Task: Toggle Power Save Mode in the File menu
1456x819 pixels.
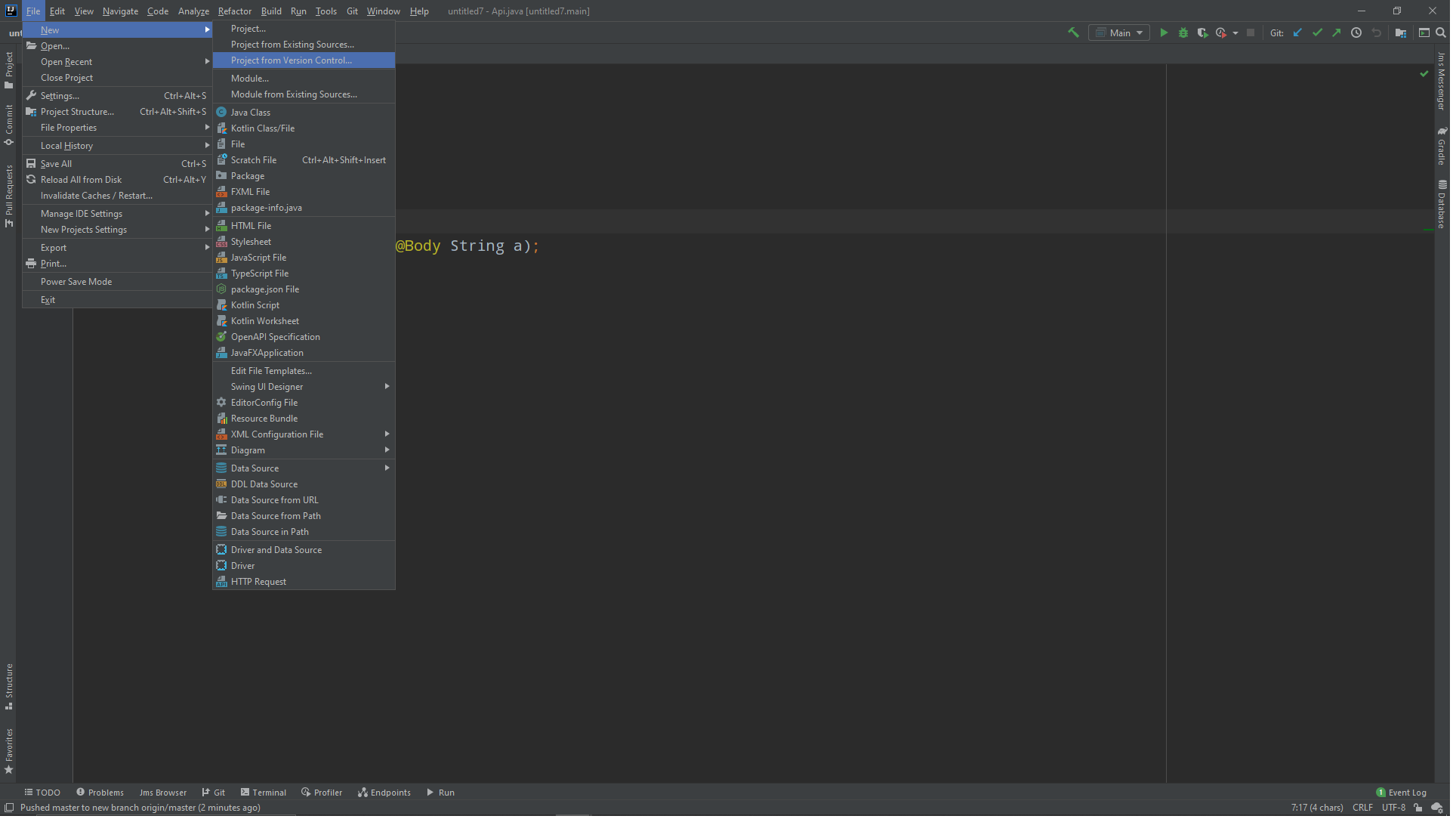Action: coord(76,283)
